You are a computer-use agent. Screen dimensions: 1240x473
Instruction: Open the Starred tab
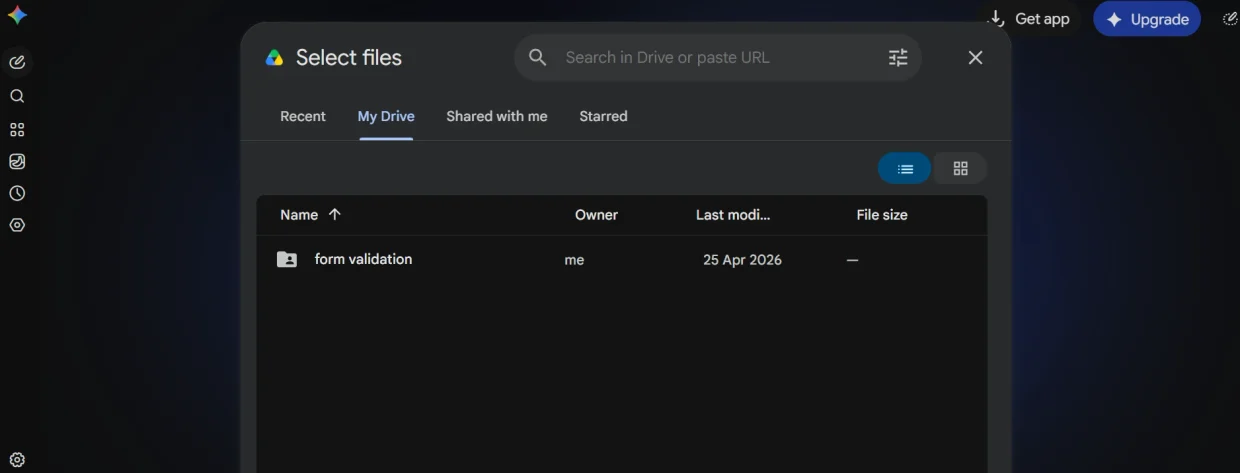click(x=604, y=116)
